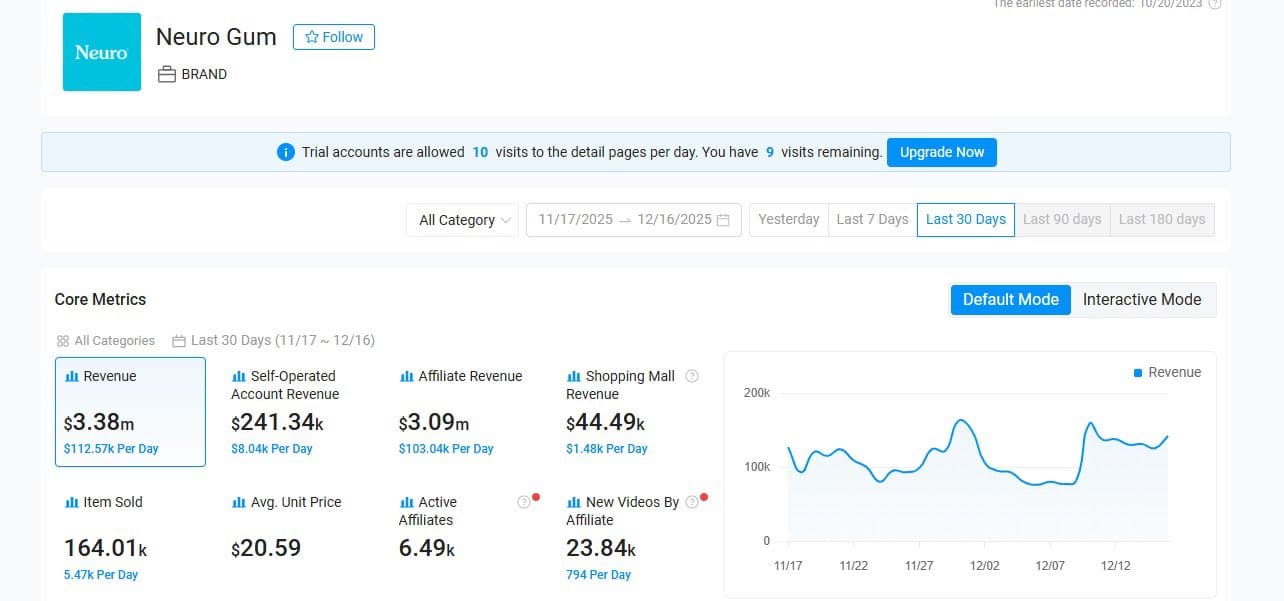This screenshot has width=1284, height=601.
Task: Collapse the All Category selector chevron
Action: (507, 219)
